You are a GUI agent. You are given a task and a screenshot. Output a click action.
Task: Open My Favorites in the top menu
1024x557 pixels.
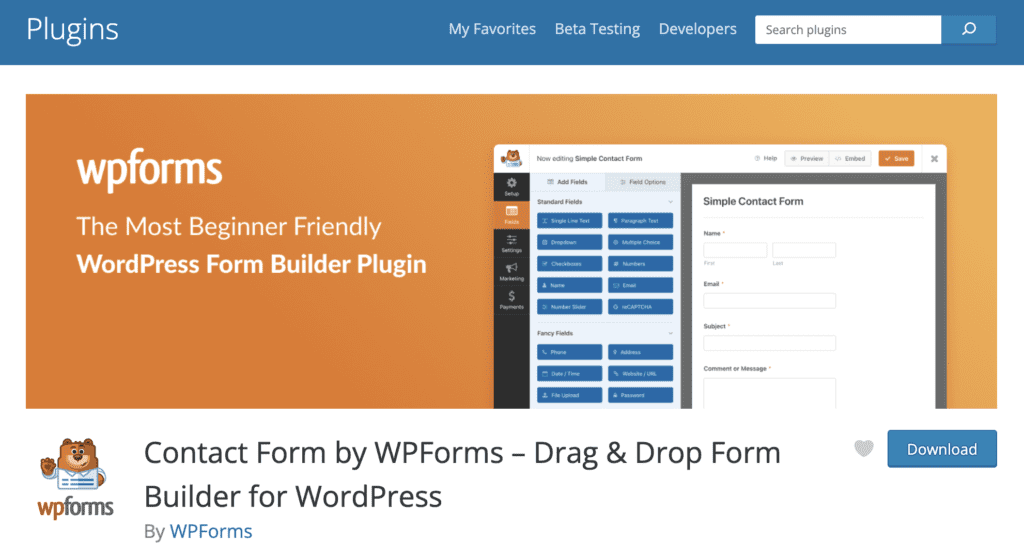(x=492, y=29)
